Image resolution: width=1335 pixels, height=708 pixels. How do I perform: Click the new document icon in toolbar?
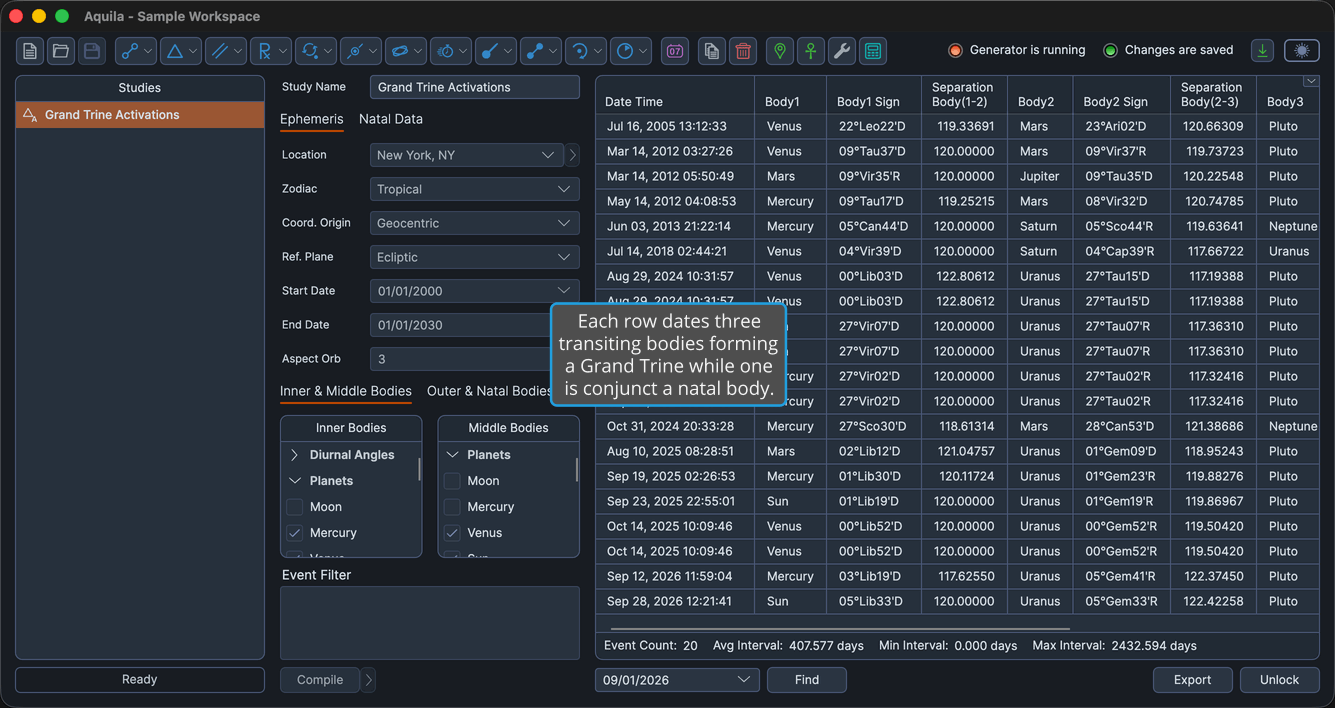30,51
